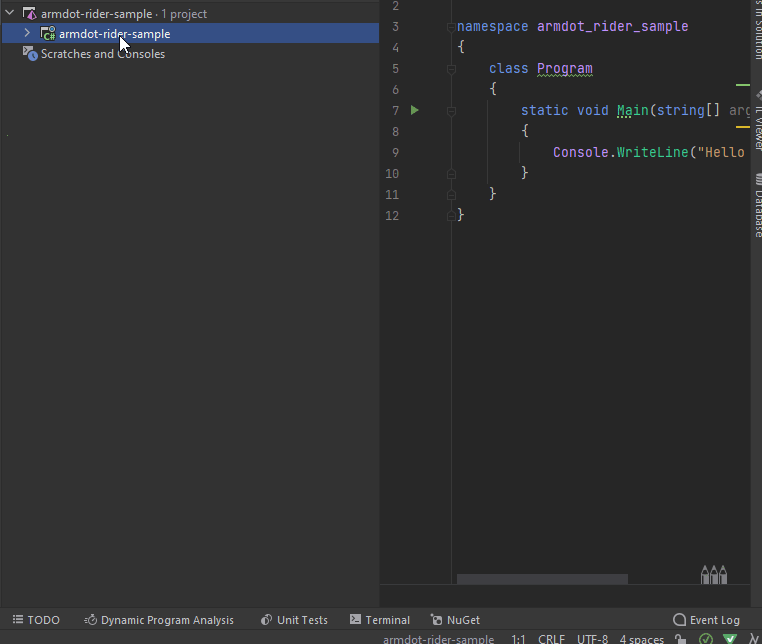Click the armdot-rider-sample context in the status bar

[x=438, y=639]
